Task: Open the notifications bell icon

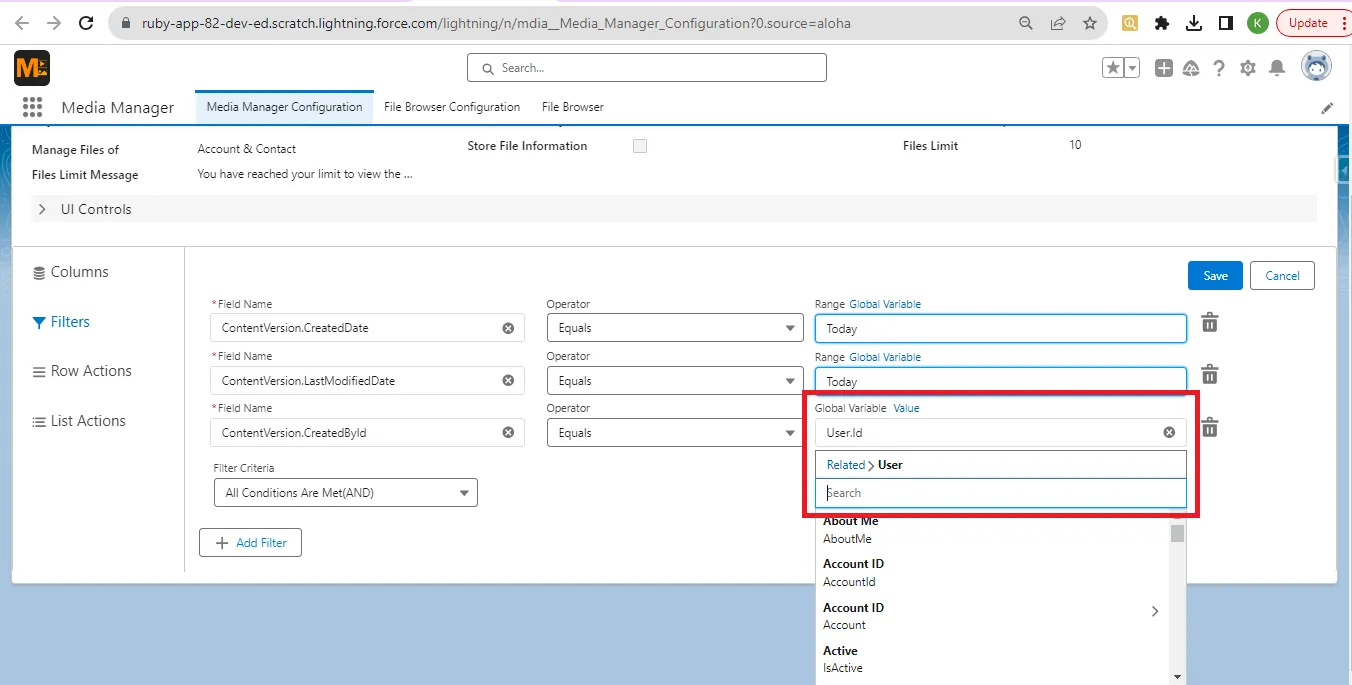Action: coord(1277,69)
